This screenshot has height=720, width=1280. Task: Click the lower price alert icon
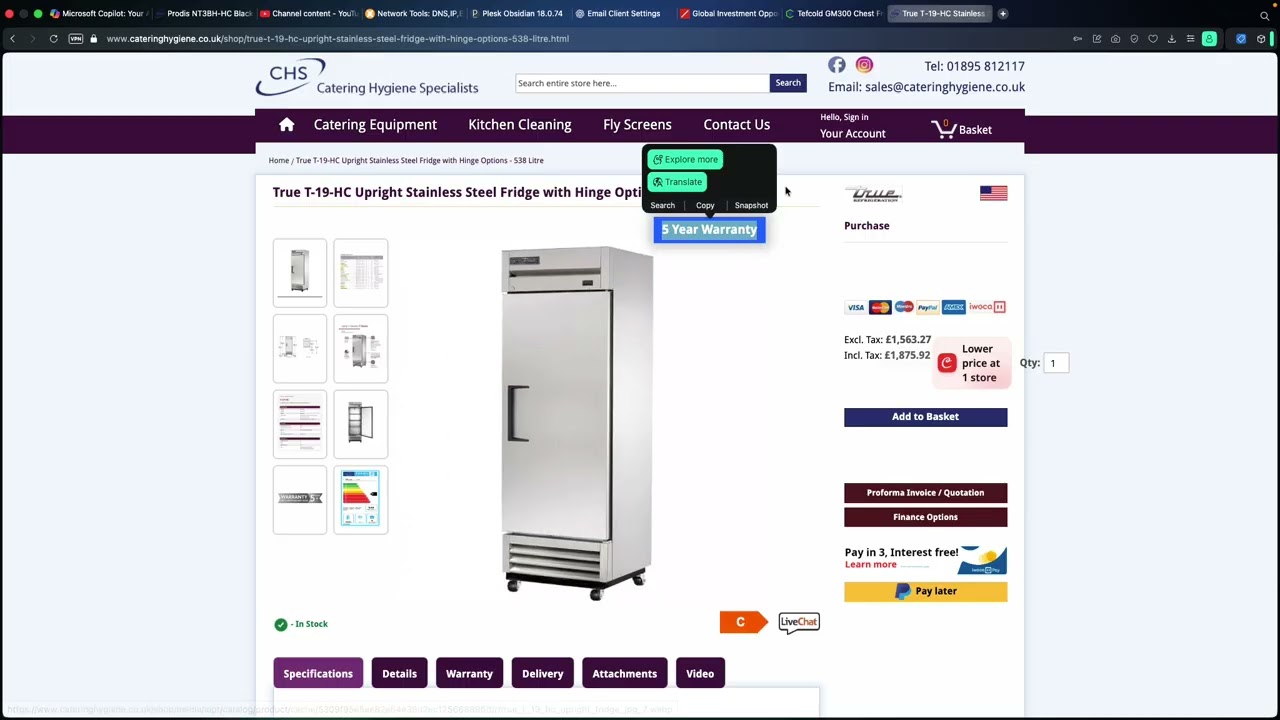947,363
